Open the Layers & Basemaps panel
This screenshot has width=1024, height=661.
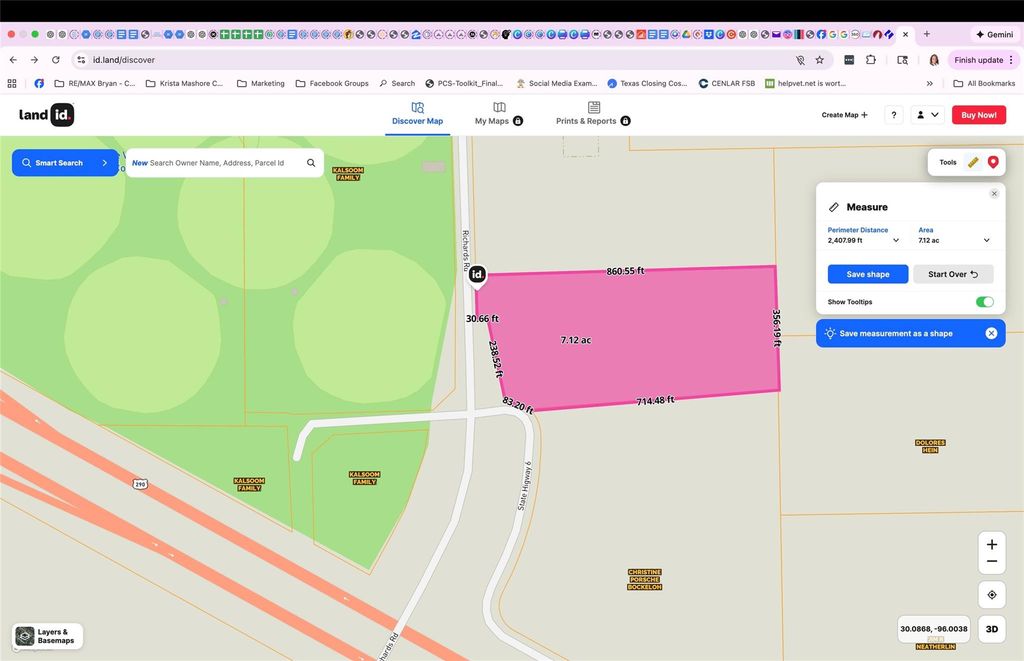[x=45, y=635]
